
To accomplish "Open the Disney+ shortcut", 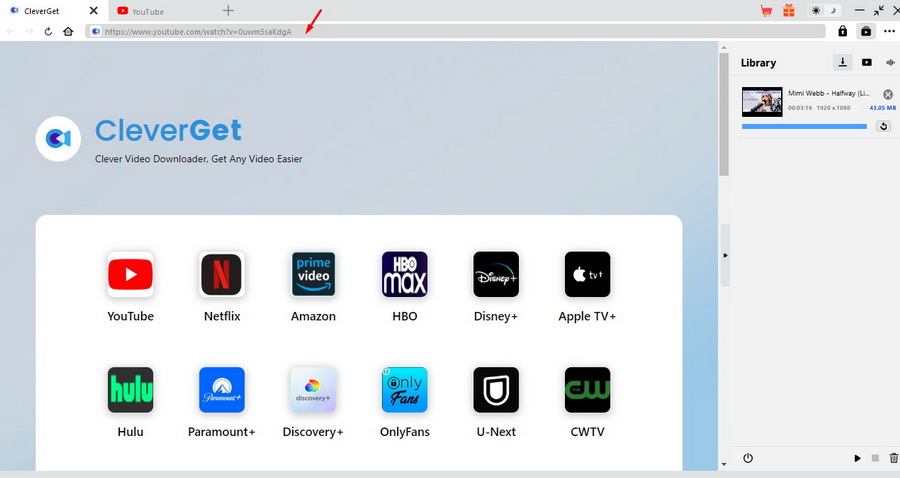I will pyautogui.click(x=496, y=274).
